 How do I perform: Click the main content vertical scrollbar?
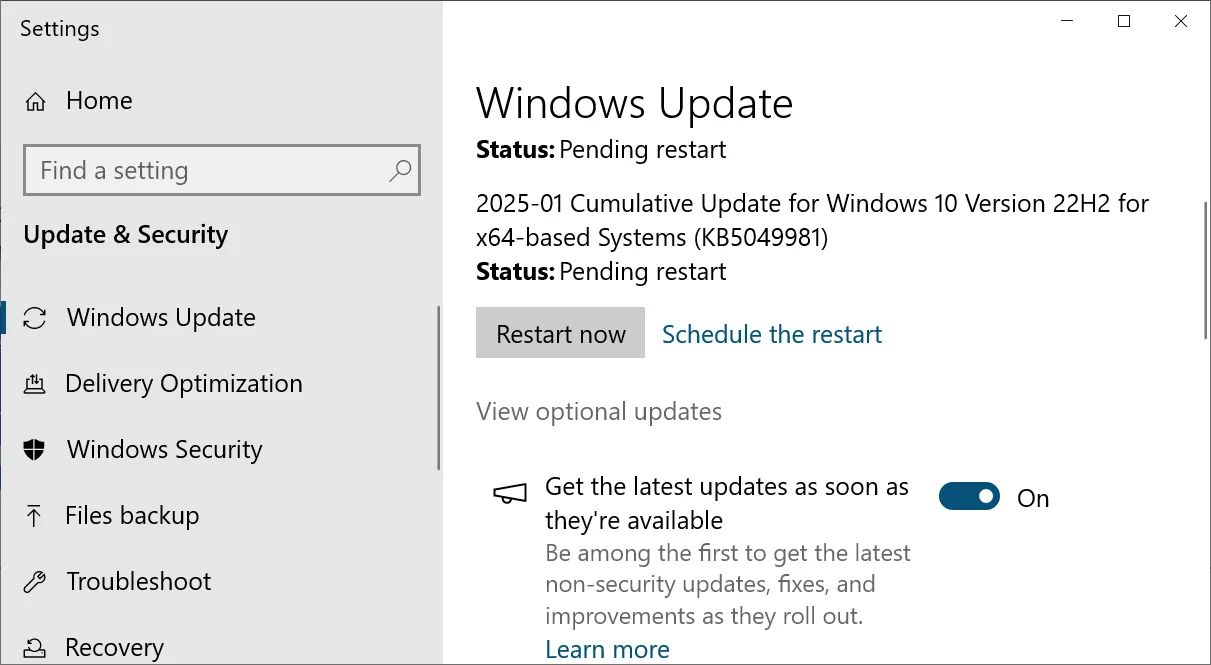point(1203,270)
